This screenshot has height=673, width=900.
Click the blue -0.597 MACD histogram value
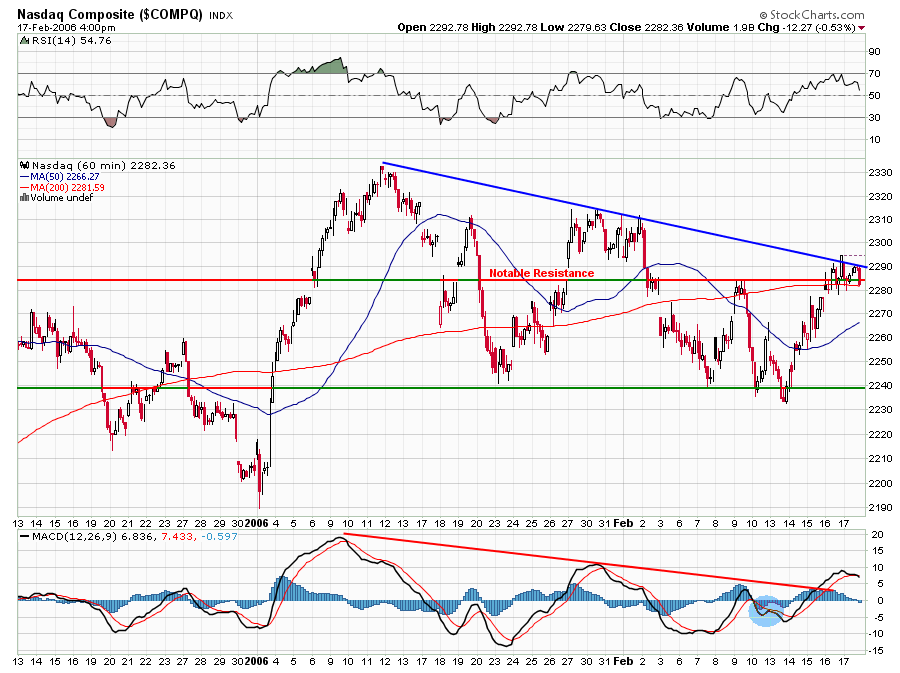[218, 536]
